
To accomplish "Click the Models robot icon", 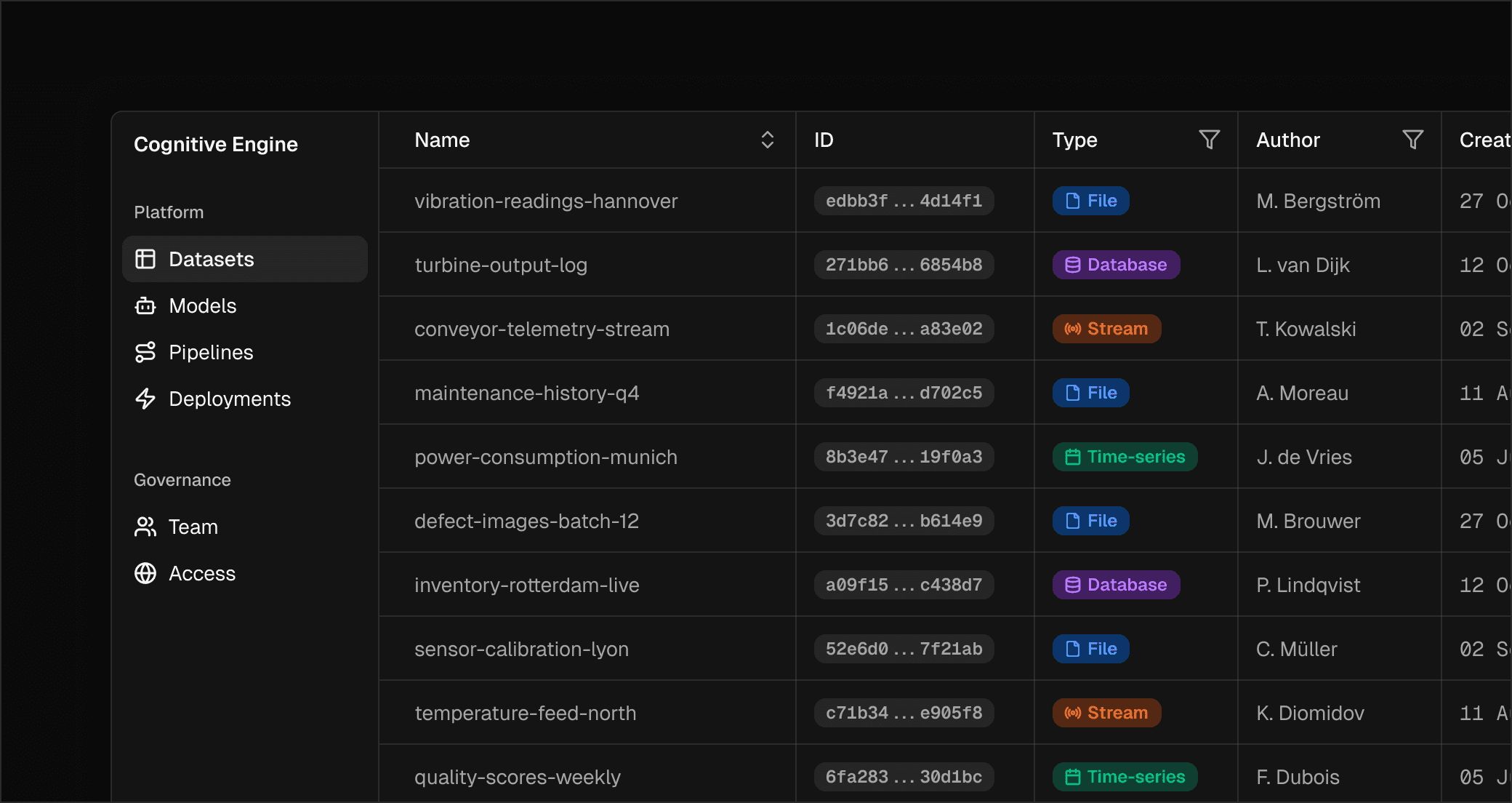I will tap(145, 305).
